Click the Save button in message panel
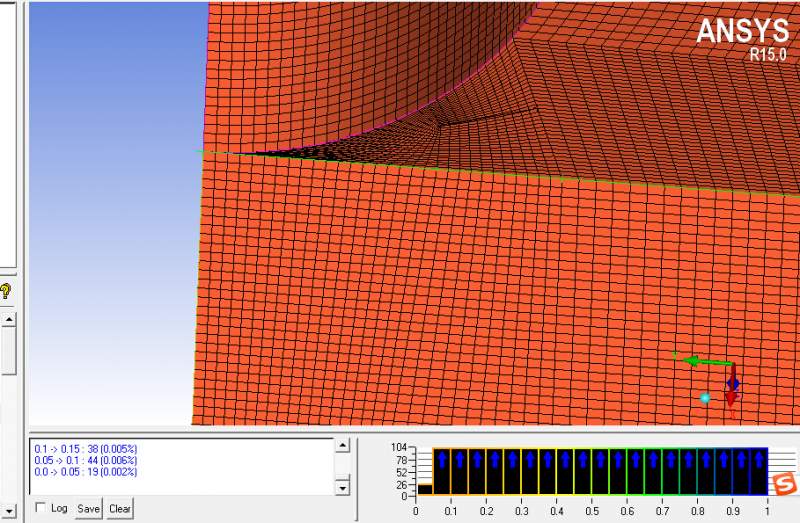The width and height of the screenshot is (800, 523). pos(88,509)
